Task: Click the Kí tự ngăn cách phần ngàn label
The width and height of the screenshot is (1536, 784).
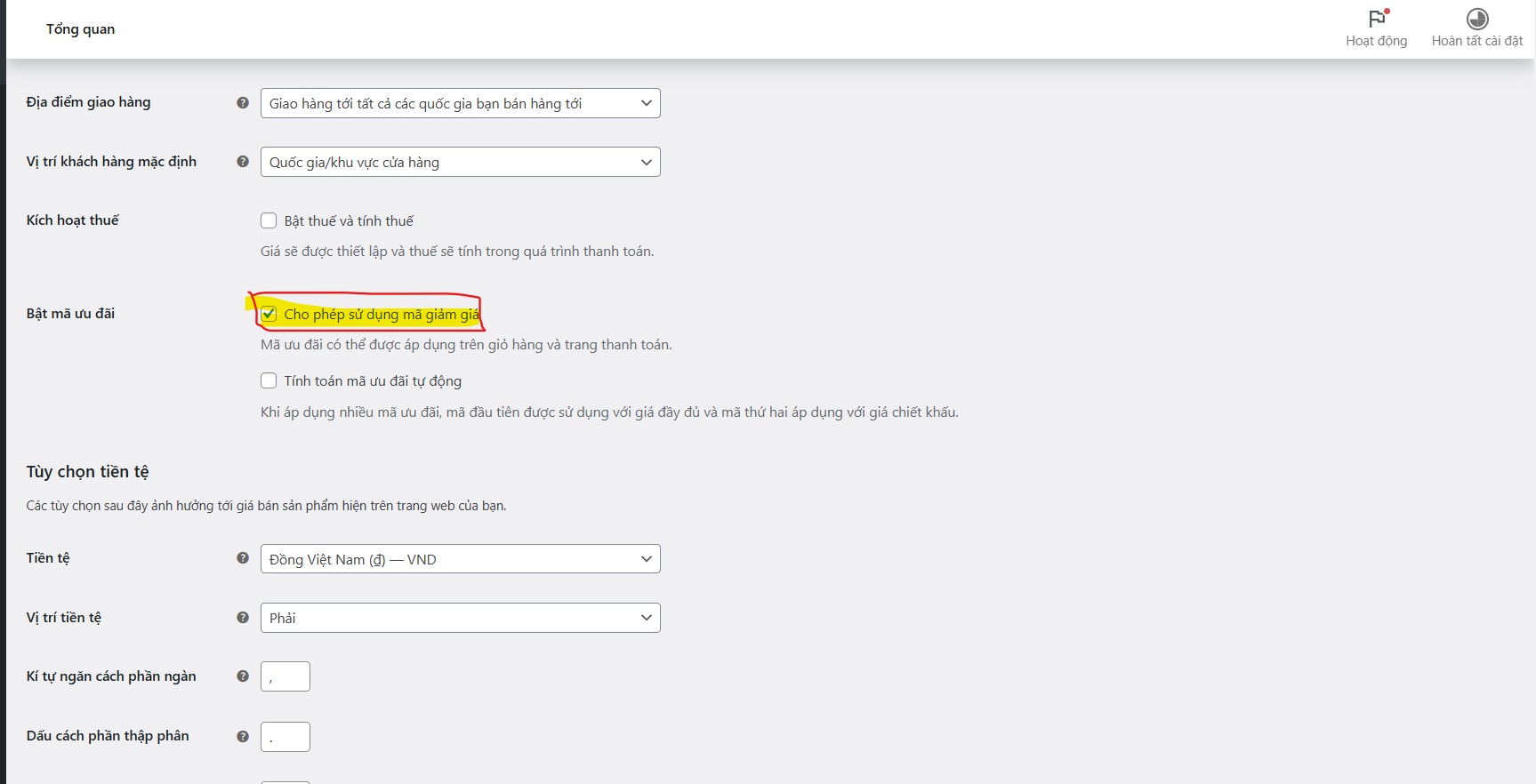Action: coord(111,676)
